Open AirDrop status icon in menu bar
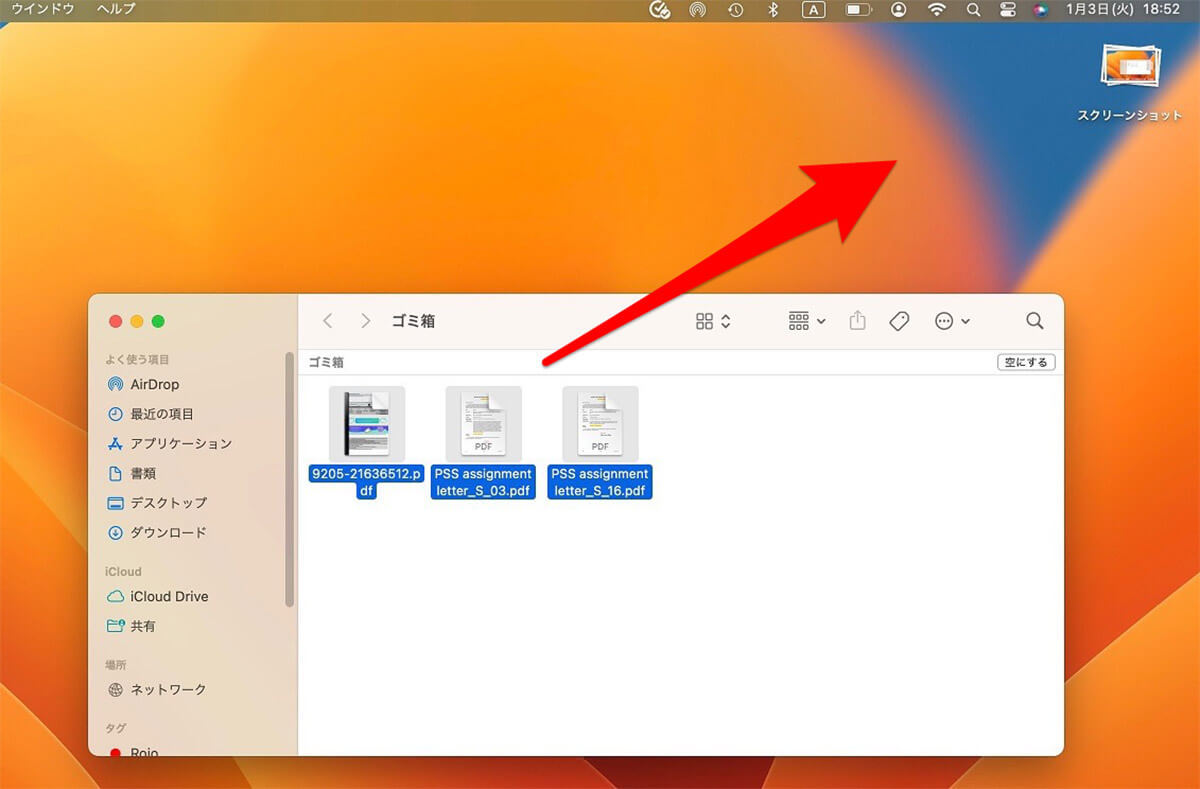This screenshot has height=789, width=1200. [697, 9]
